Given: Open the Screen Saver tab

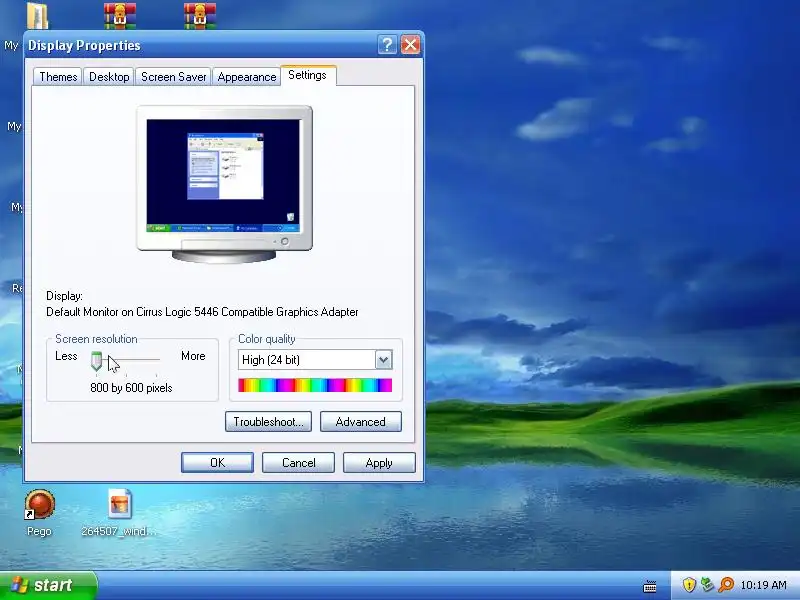Looking at the screenshot, I should click(x=173, y=77).
